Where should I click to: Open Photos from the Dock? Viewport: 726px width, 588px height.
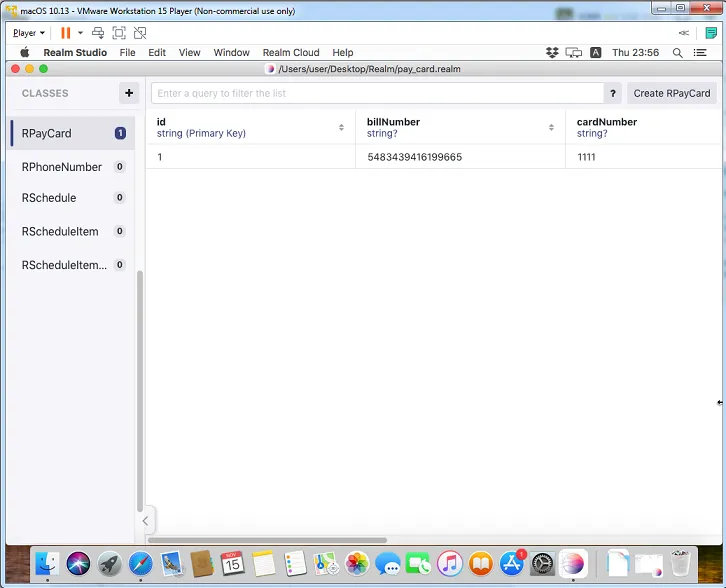click(357, 563)
